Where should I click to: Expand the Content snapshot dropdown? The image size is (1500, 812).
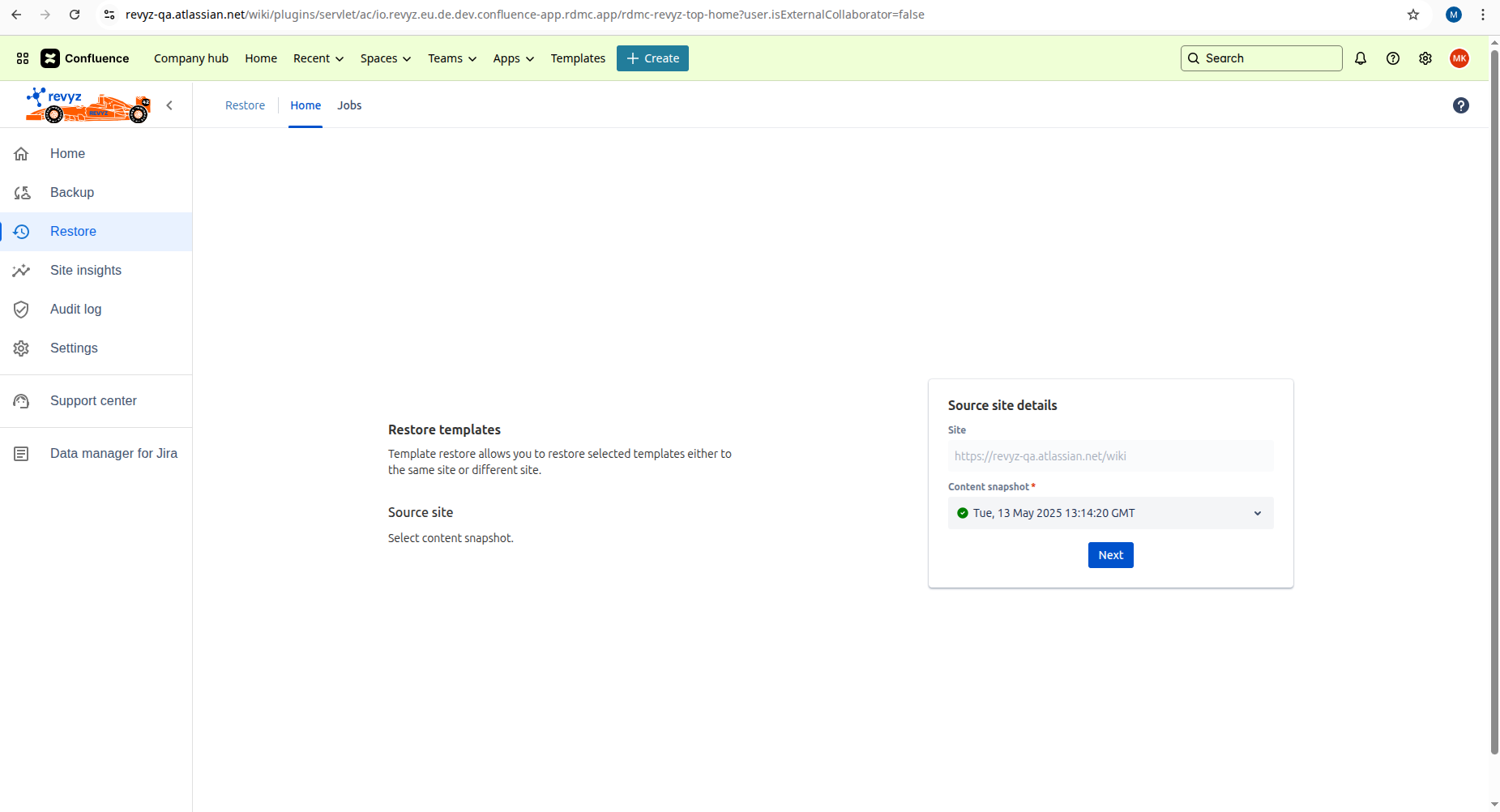(1110, 513)
